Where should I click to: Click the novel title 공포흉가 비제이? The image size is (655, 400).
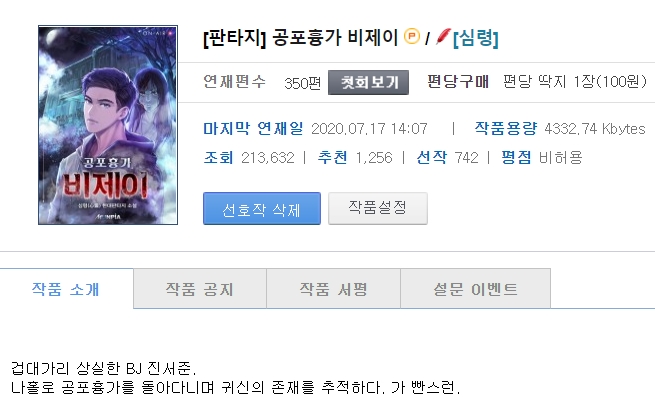335,38
